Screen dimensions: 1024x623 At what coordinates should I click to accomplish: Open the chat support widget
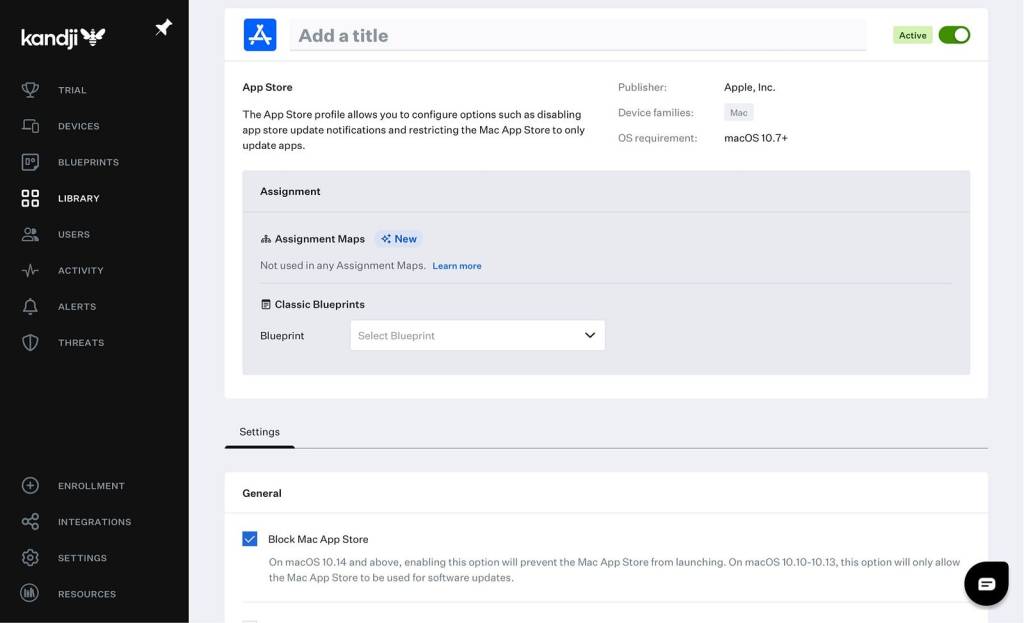tap(986, 584)
